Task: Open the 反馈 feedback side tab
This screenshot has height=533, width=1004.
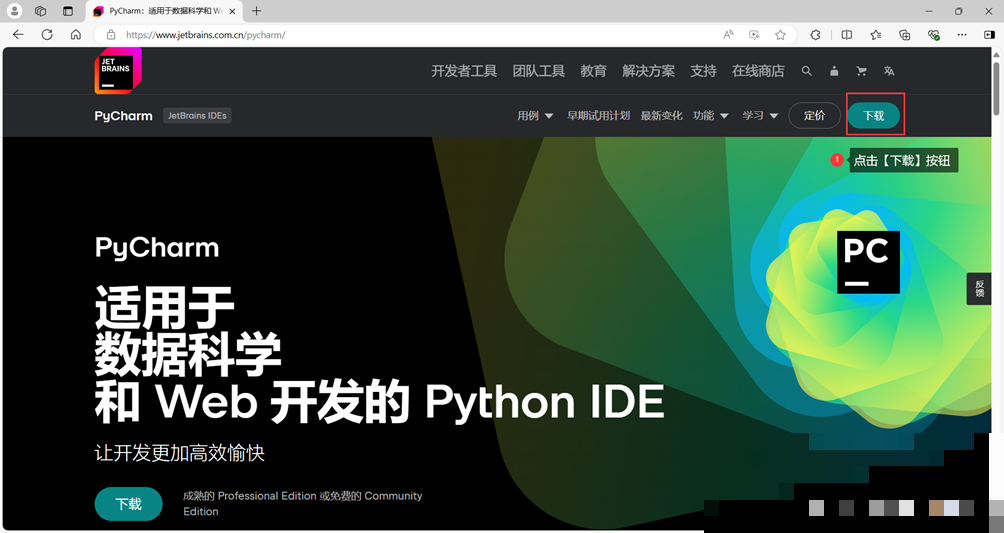Action: 979,289
